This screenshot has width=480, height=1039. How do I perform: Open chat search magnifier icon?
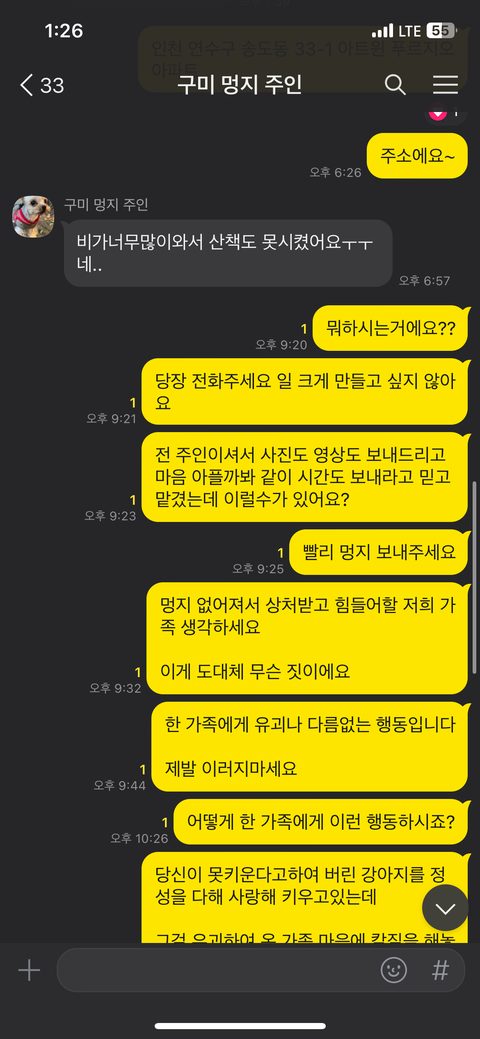point(395,85)
